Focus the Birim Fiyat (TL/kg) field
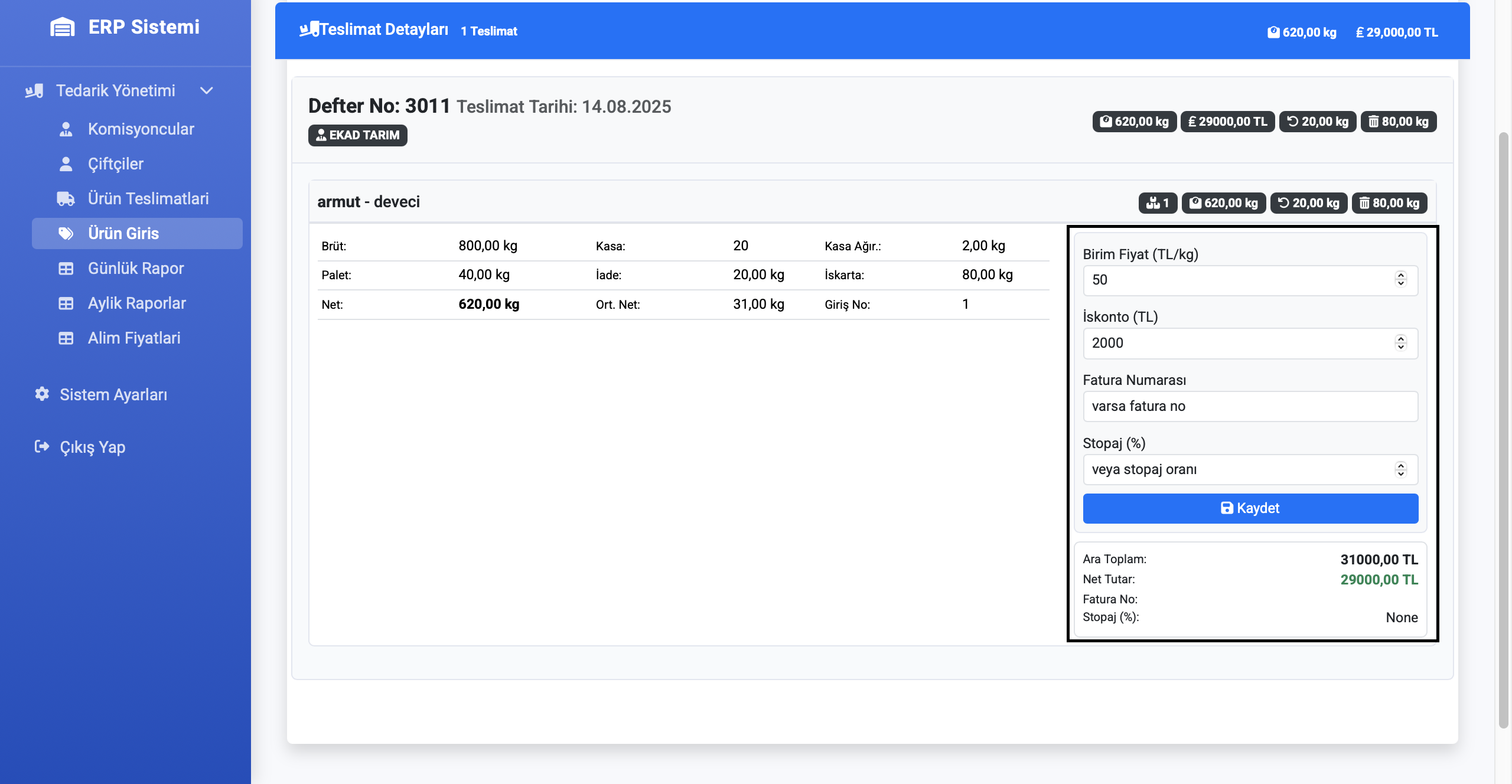This screenshot has width=1512, height=784. (1250, 280)
